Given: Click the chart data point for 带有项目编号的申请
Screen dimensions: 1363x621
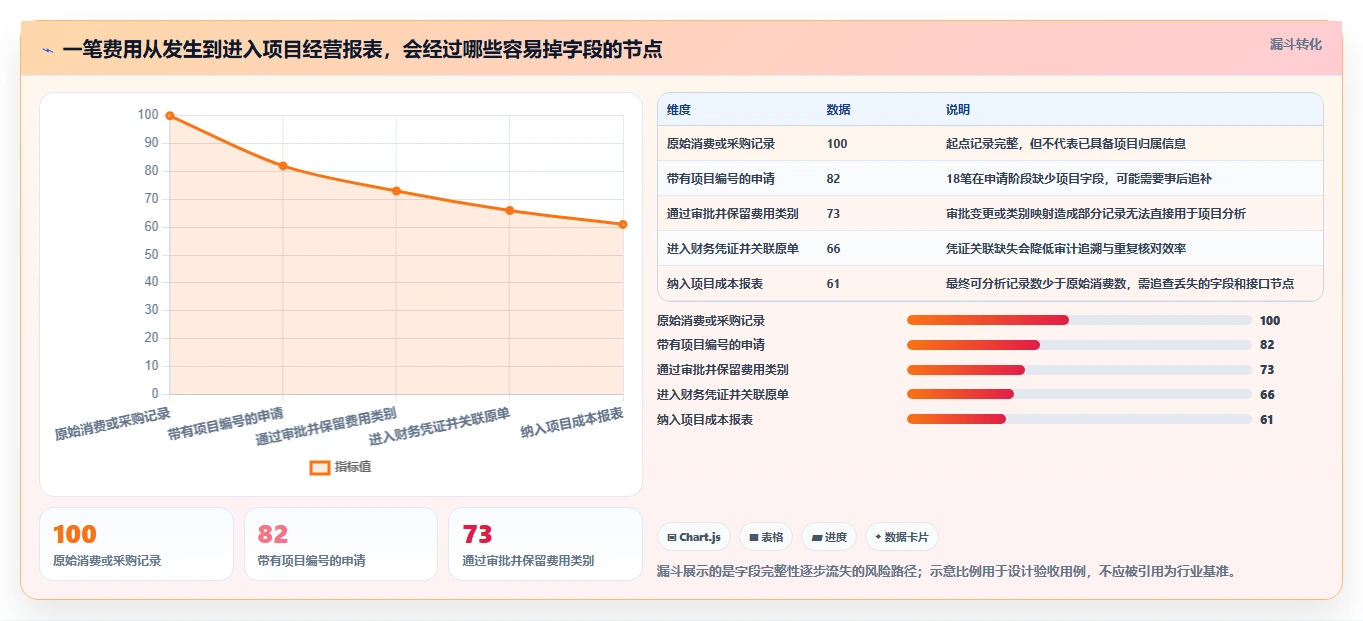Looking at the screenshot, I should 283,166.
